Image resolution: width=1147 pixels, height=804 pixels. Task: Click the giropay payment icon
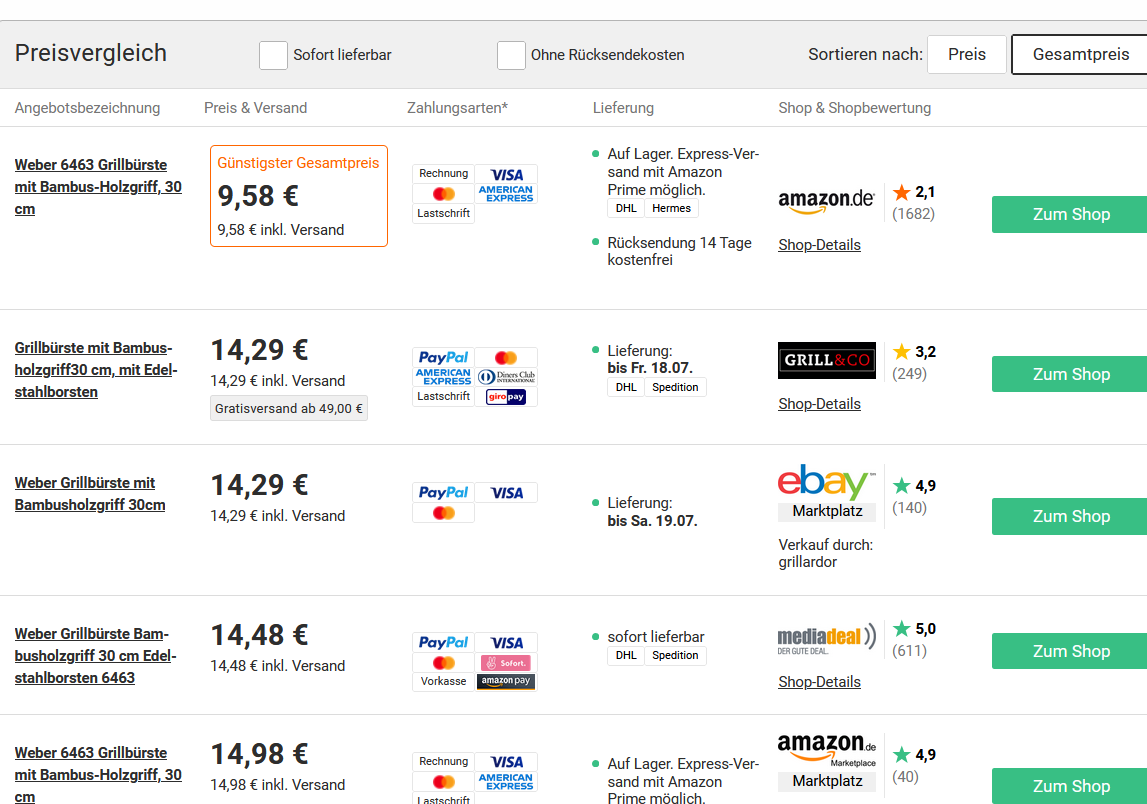506,397
